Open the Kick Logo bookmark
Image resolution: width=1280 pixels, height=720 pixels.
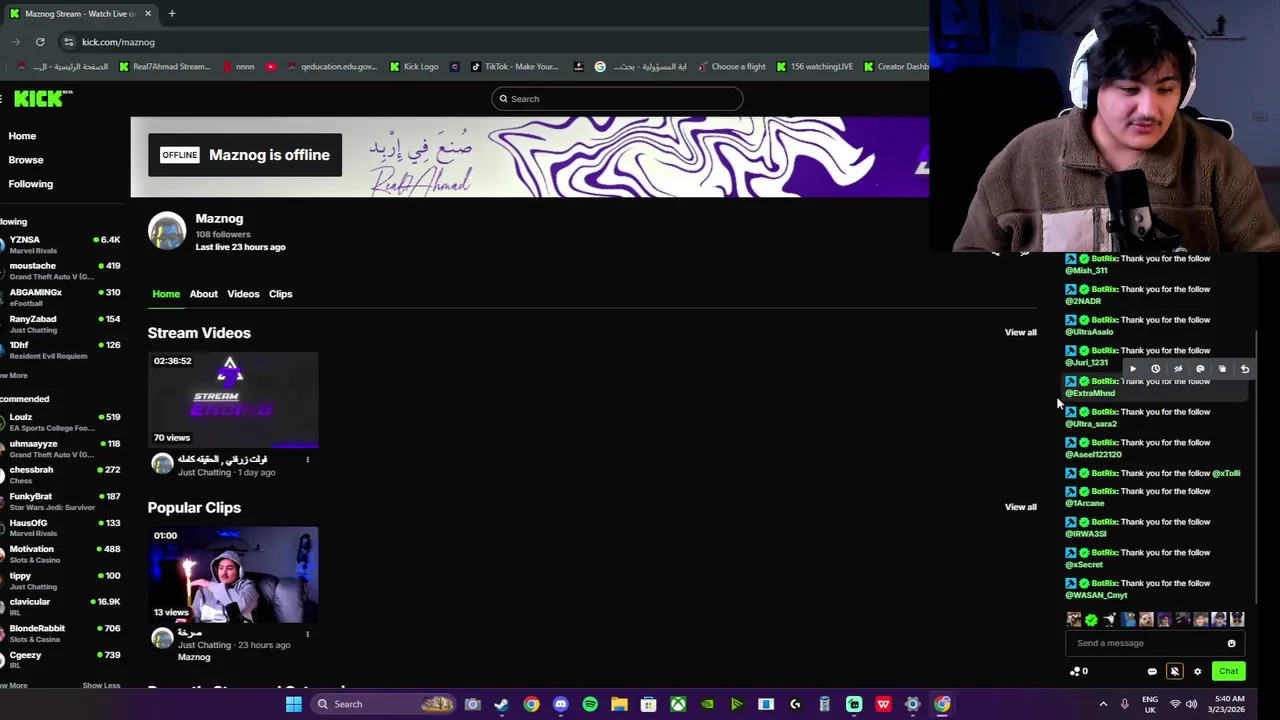tap(414, 67)
